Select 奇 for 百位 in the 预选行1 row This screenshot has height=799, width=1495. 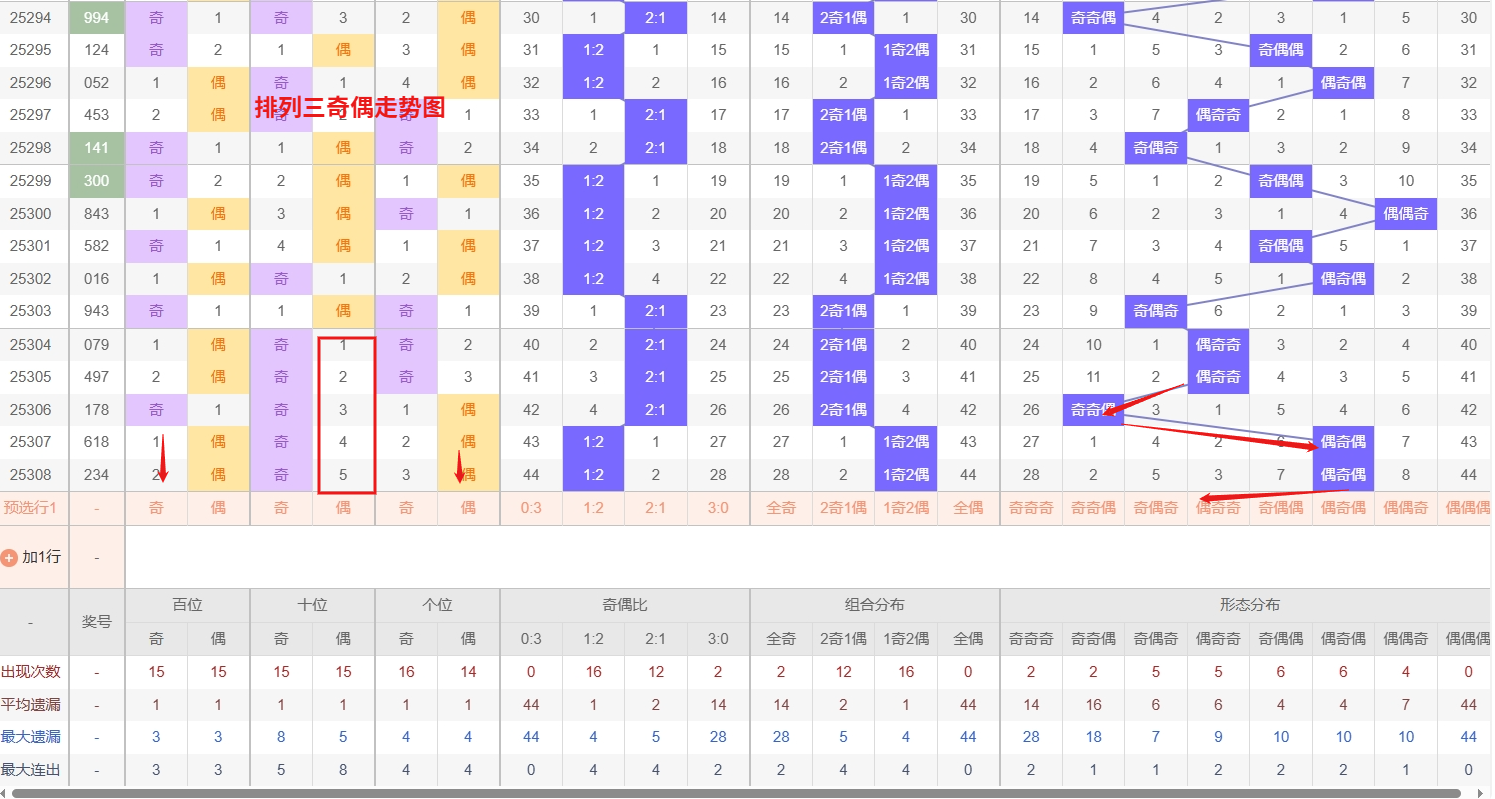click(x=156, y=508)
